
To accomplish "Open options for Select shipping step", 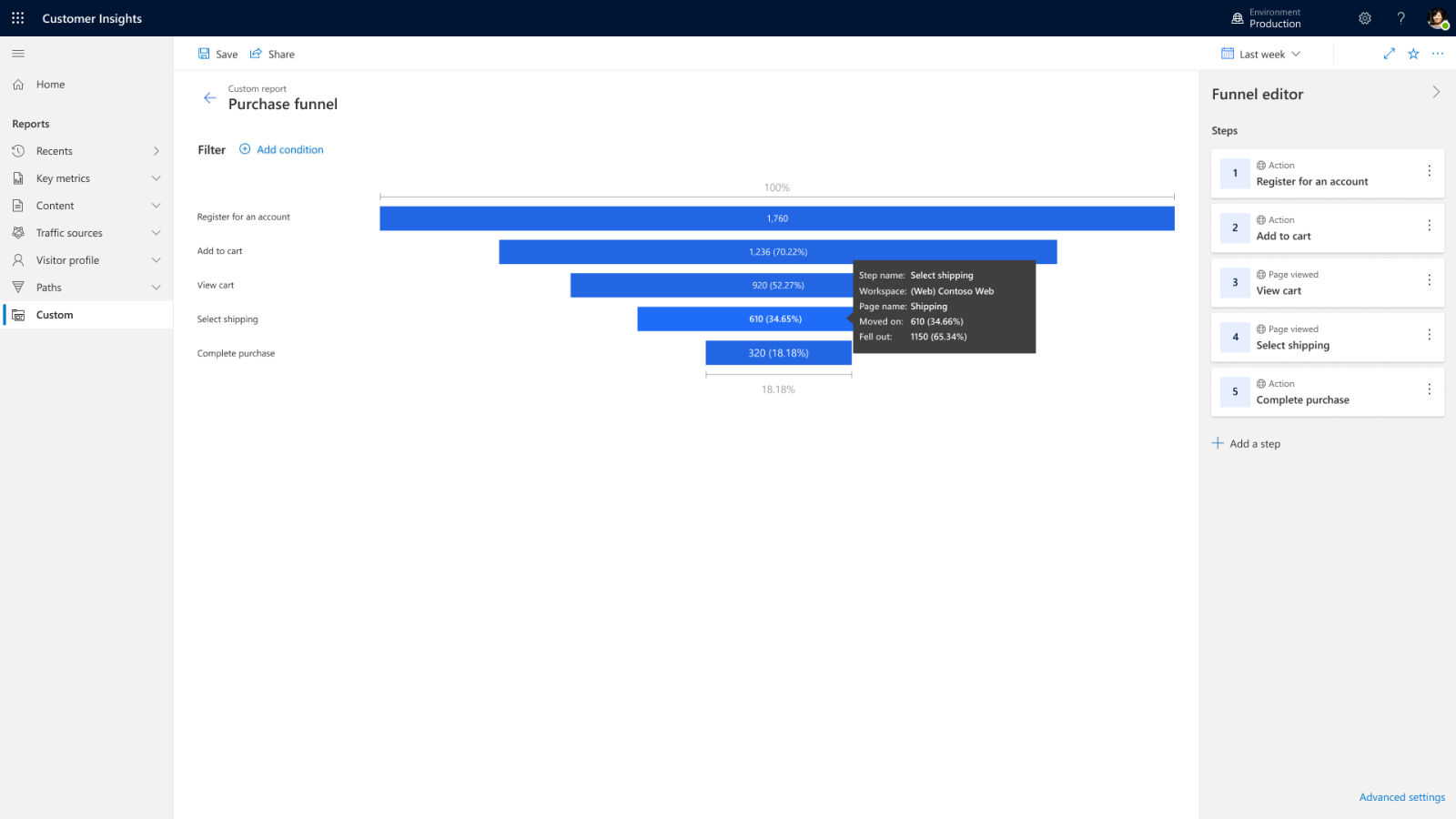I will 1429,335.
